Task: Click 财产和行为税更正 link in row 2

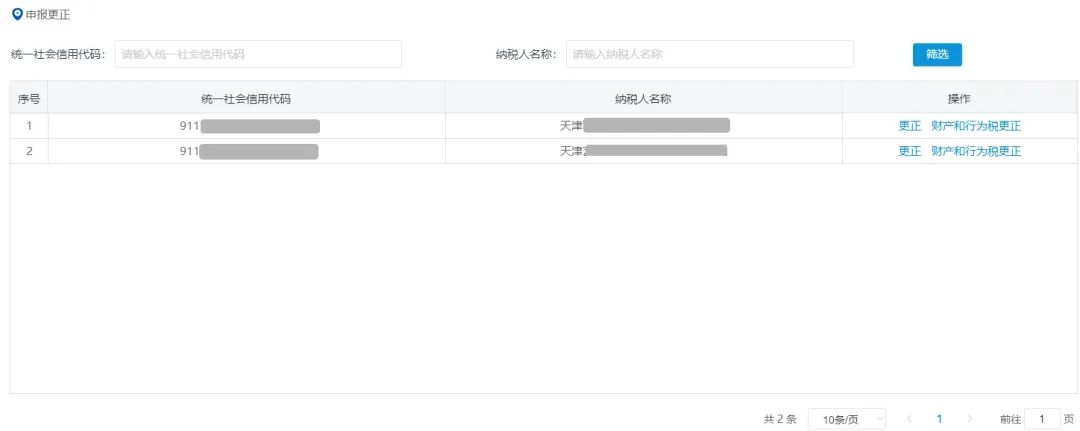Action: point(976,151)
